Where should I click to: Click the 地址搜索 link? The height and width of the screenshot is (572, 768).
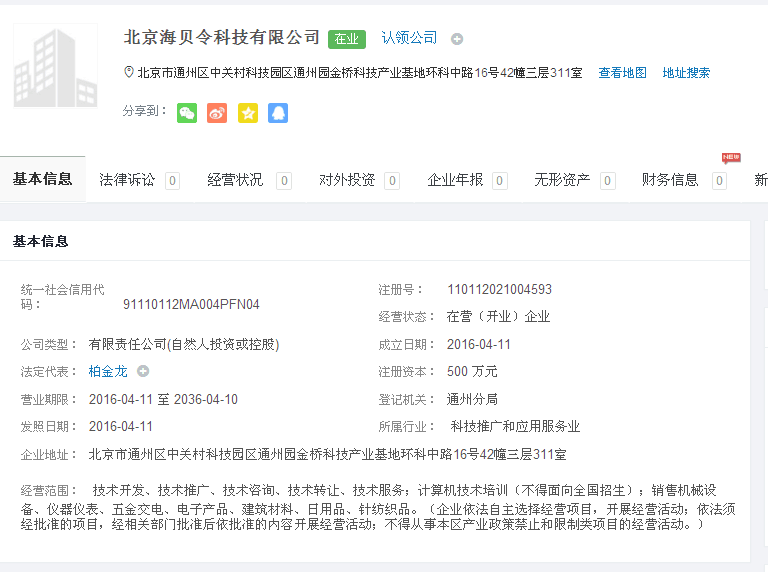[686, 73]
